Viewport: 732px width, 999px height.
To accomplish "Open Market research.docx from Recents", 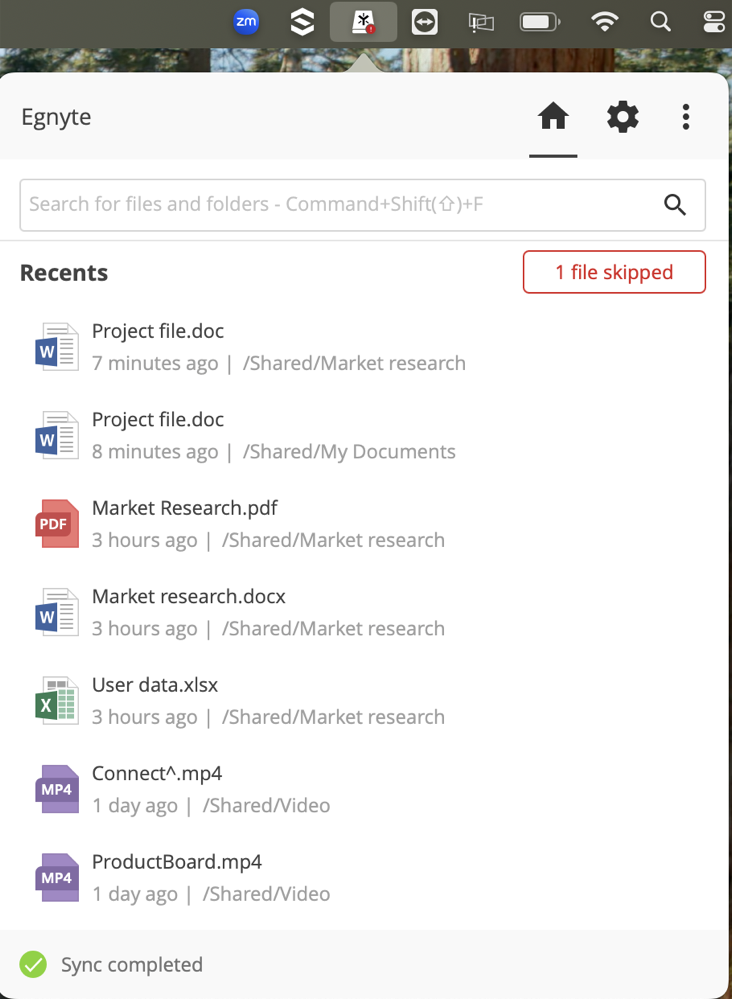I will point(188,596).
